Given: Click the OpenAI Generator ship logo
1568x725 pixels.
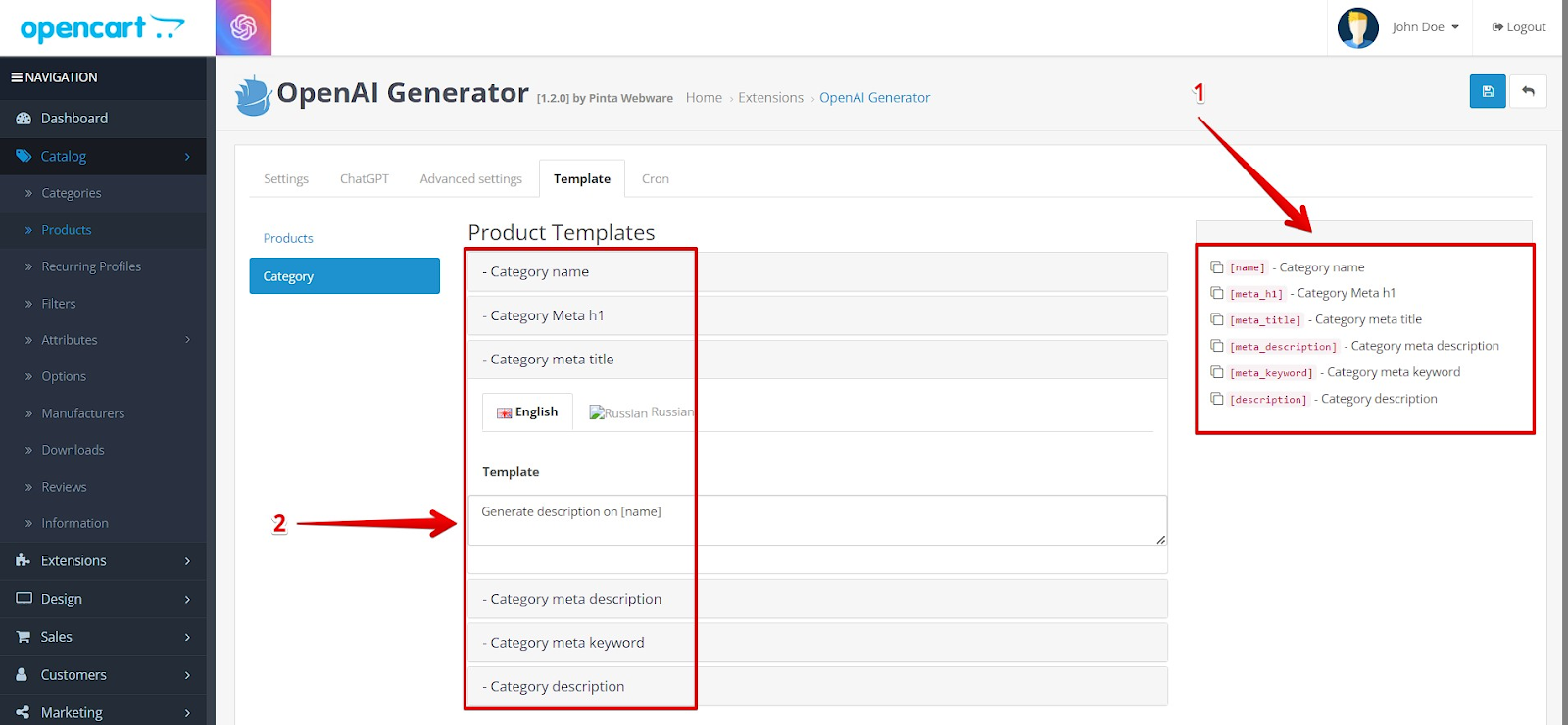Looking at the screenshot, I should click(253, 95).
